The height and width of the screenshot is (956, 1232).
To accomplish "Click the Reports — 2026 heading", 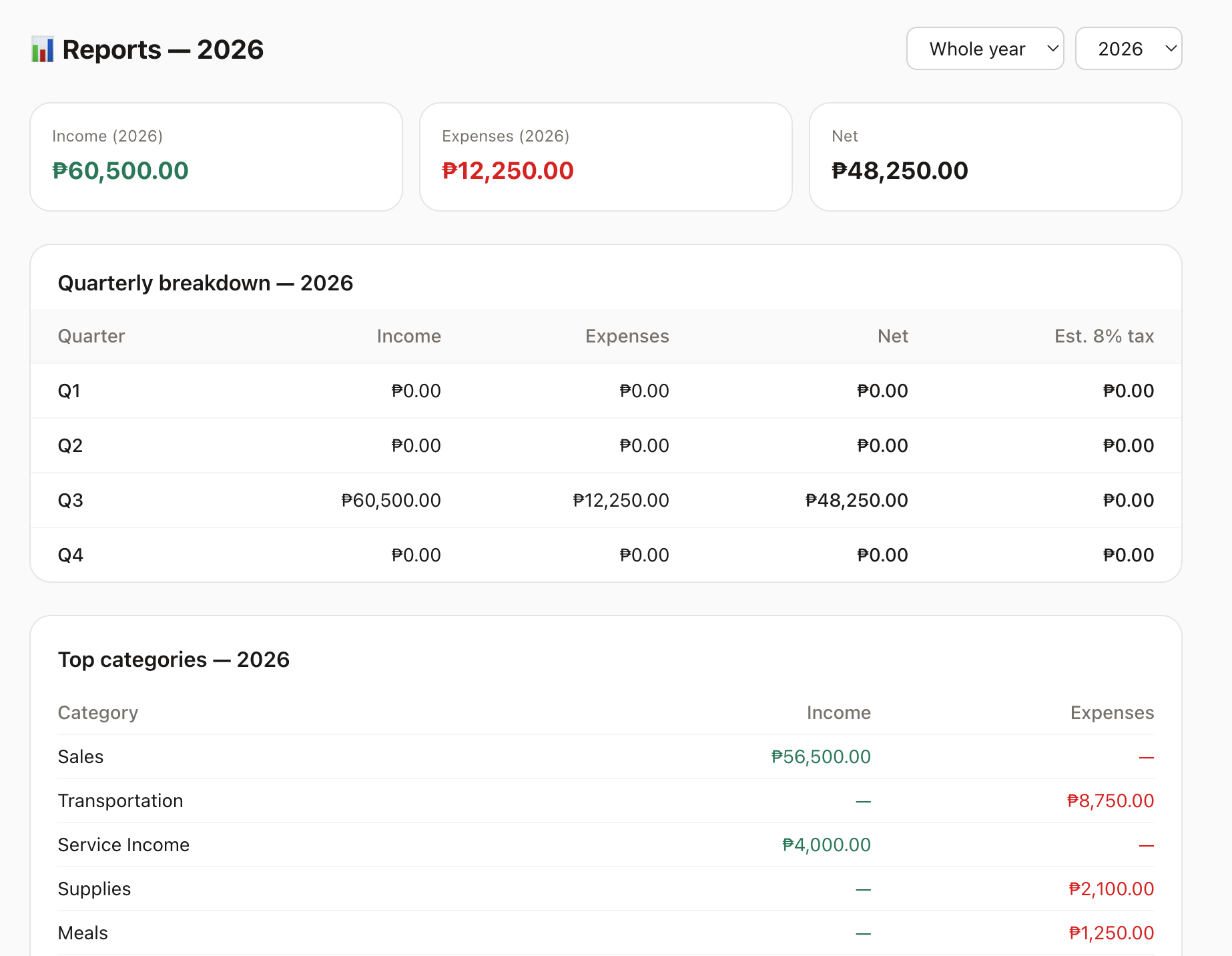I will tap(163, 50).
